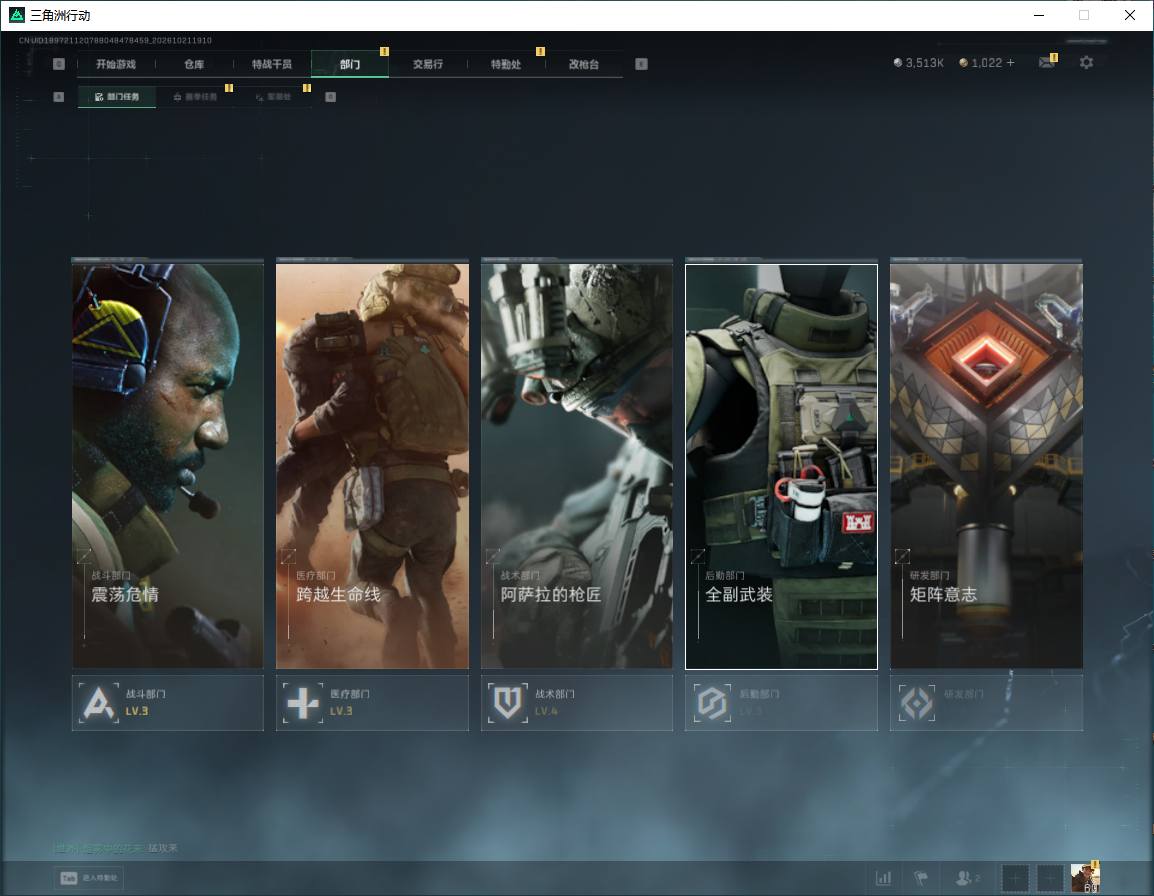The height and width of the screenshot is (896, 1154).
Task: Open the 特勤处 tab
Action: pyautogui.click(x=506, y=64)
